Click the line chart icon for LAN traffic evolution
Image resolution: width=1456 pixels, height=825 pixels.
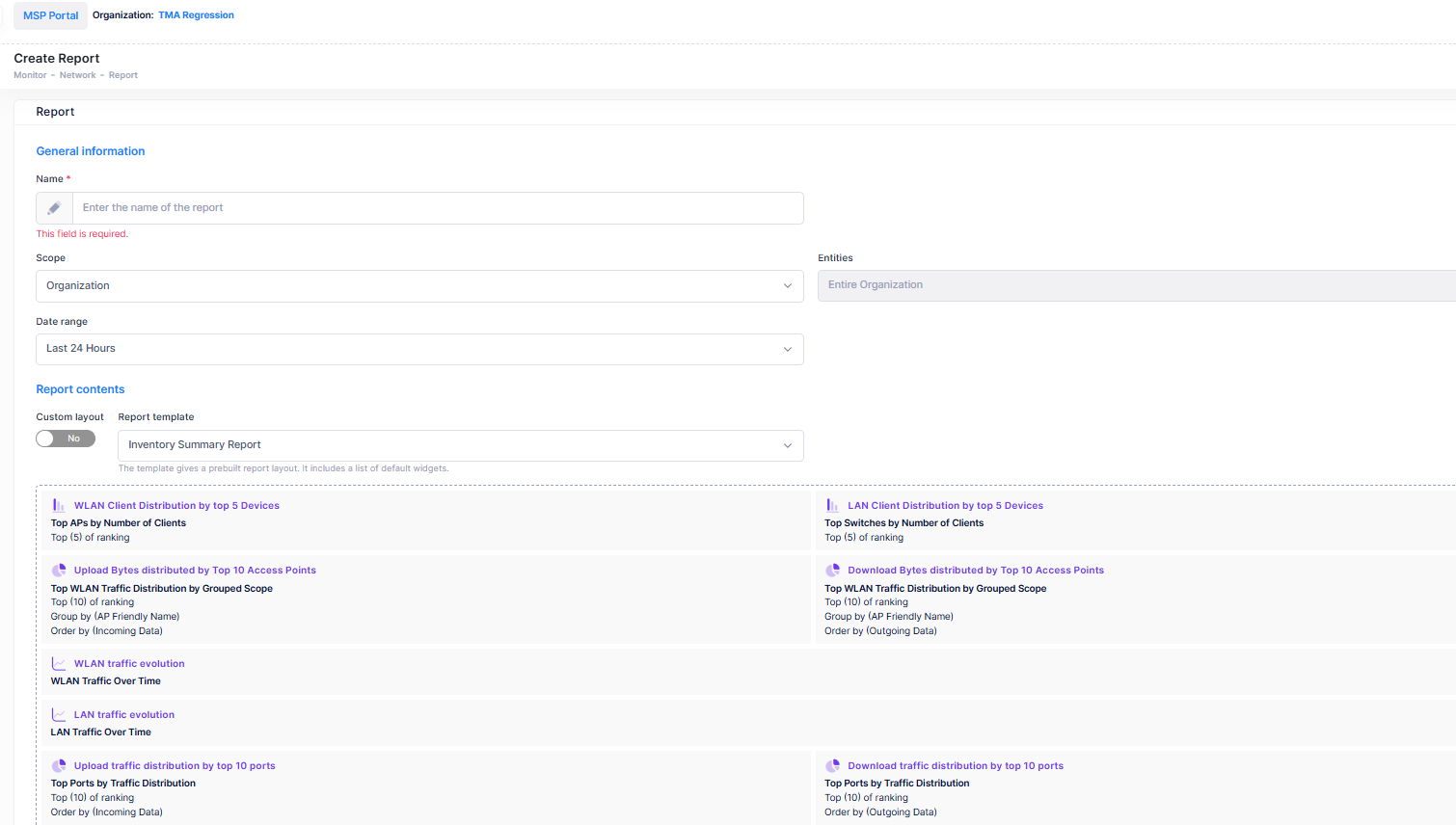point(58,713)
